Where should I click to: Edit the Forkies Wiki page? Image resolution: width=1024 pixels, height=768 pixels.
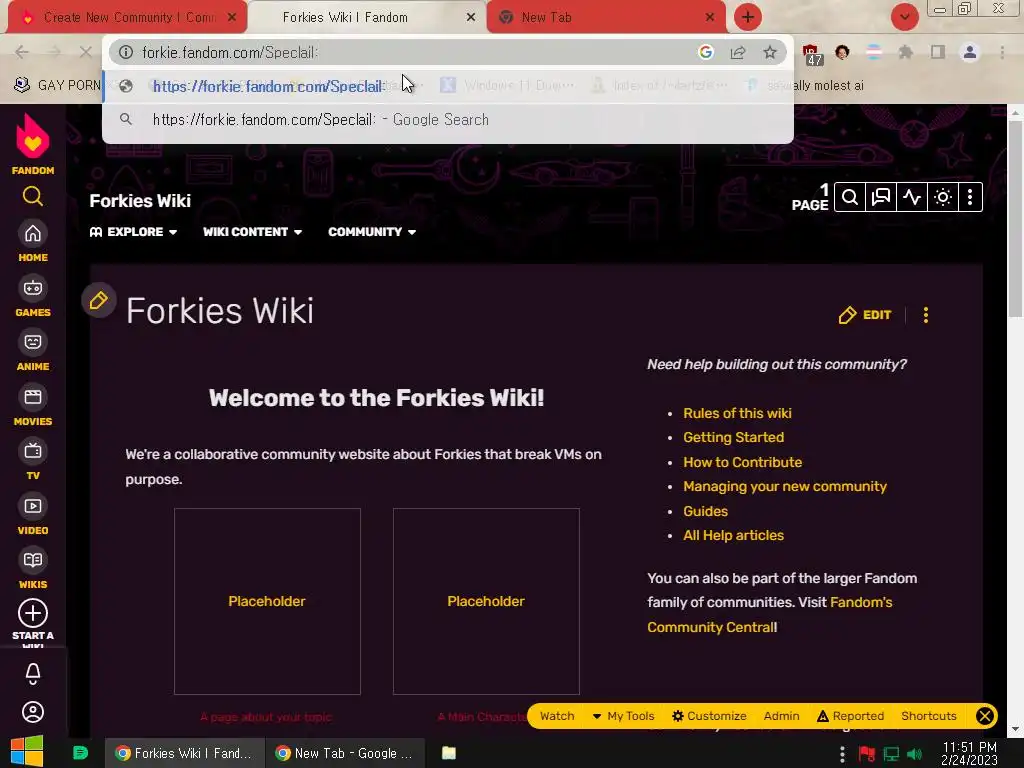point(865,315)
